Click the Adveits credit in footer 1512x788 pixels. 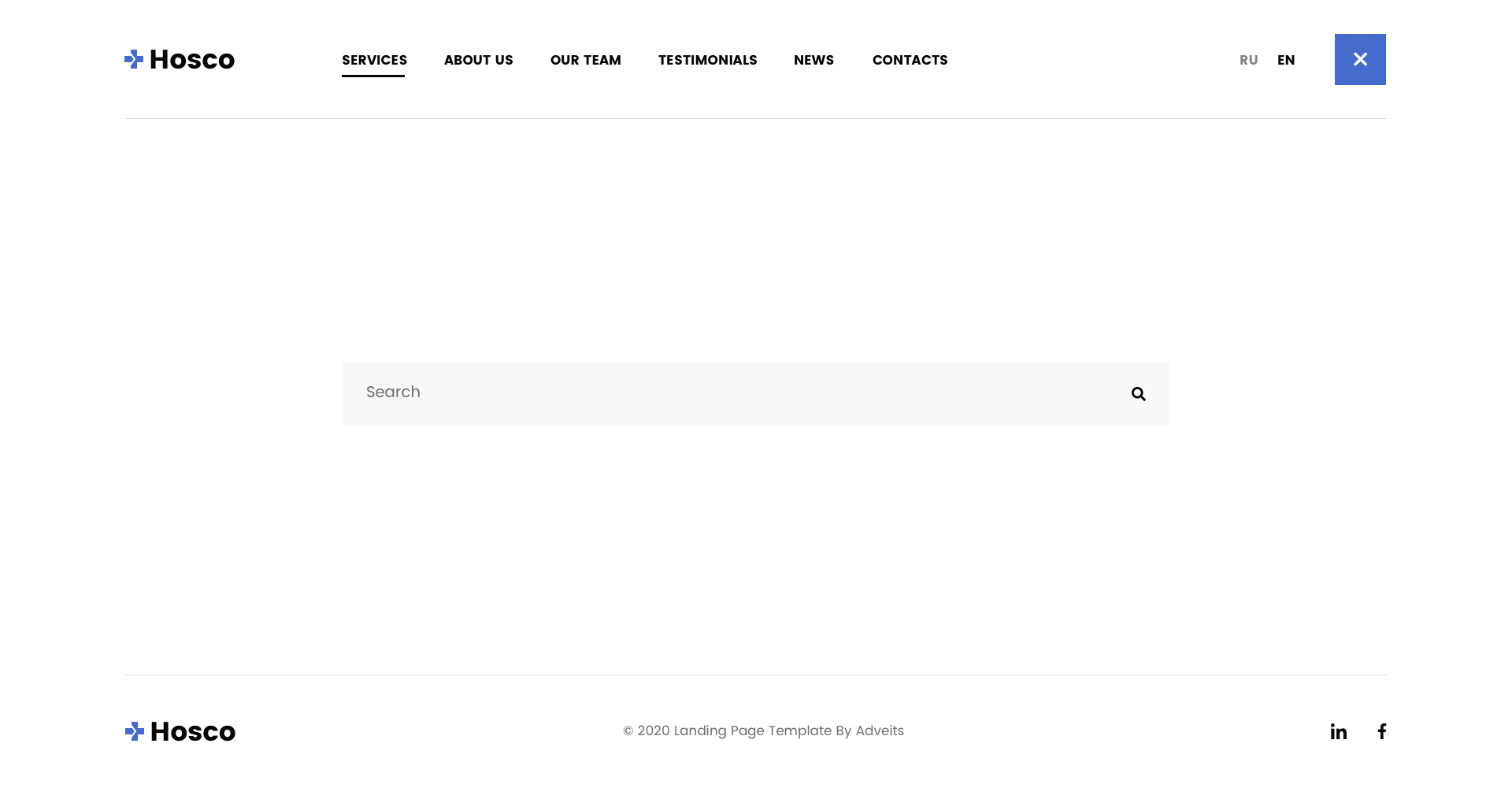click(x=880, y=730)
